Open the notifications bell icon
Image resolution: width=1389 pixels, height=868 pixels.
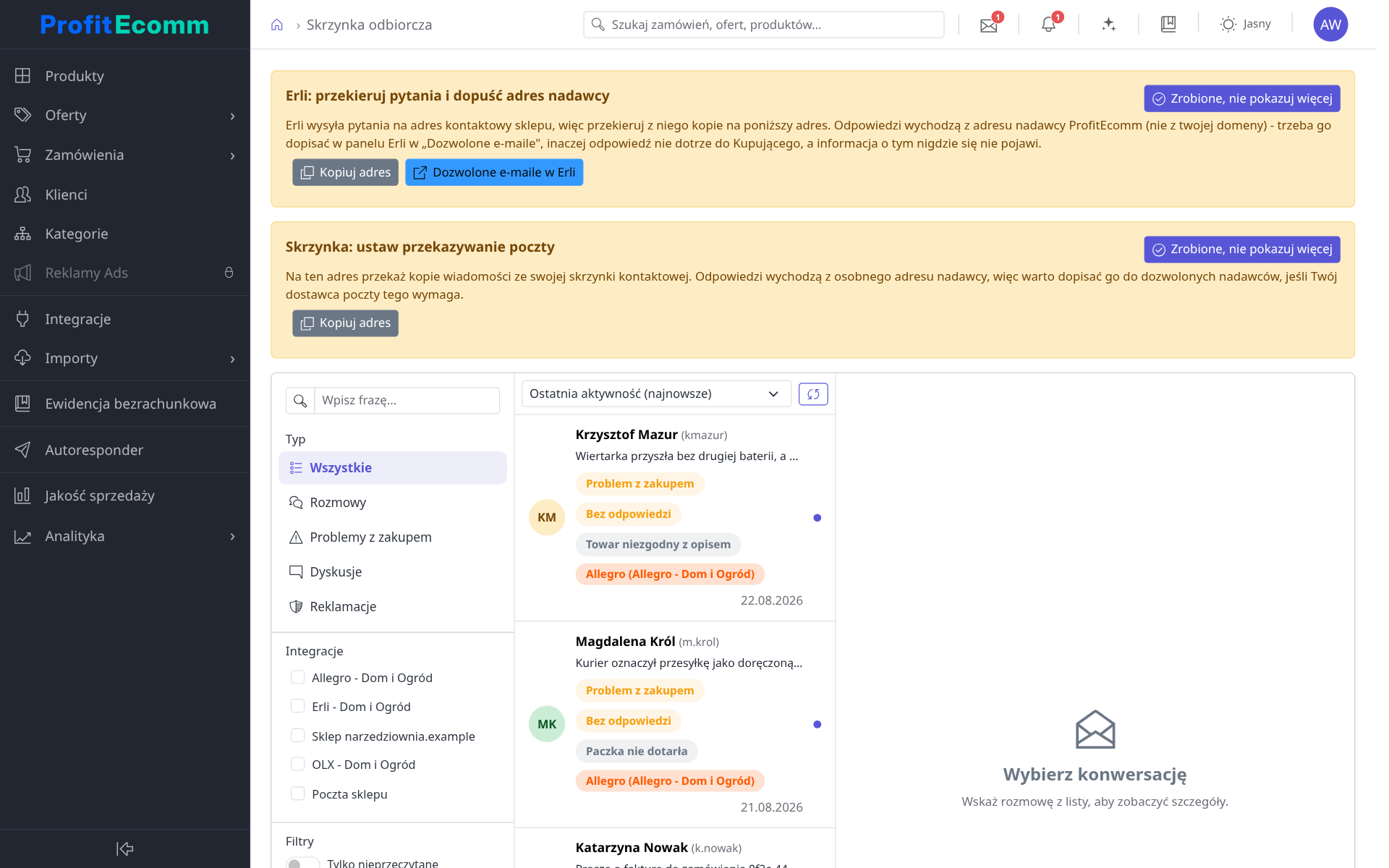tap(1048, 25)
